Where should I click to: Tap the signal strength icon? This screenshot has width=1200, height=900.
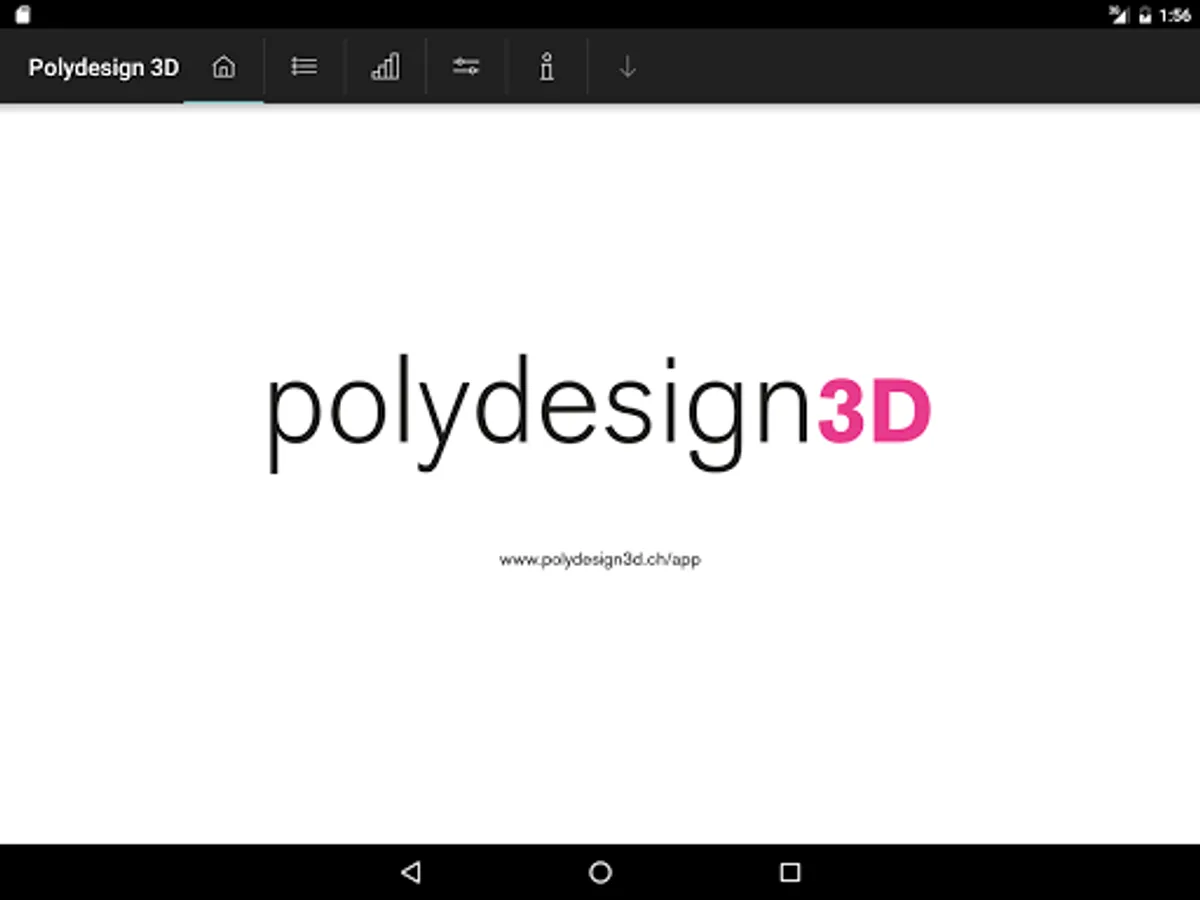(1119, 14)
